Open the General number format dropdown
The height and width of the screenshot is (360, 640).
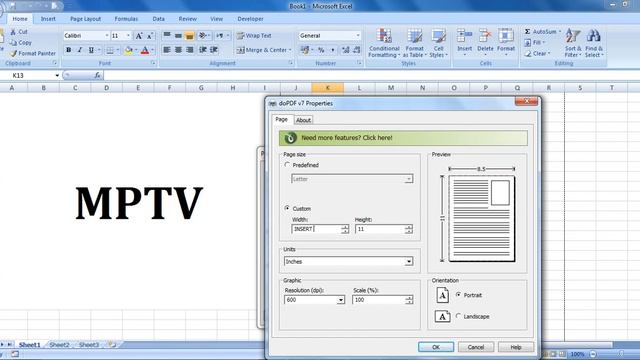[358, 36]
